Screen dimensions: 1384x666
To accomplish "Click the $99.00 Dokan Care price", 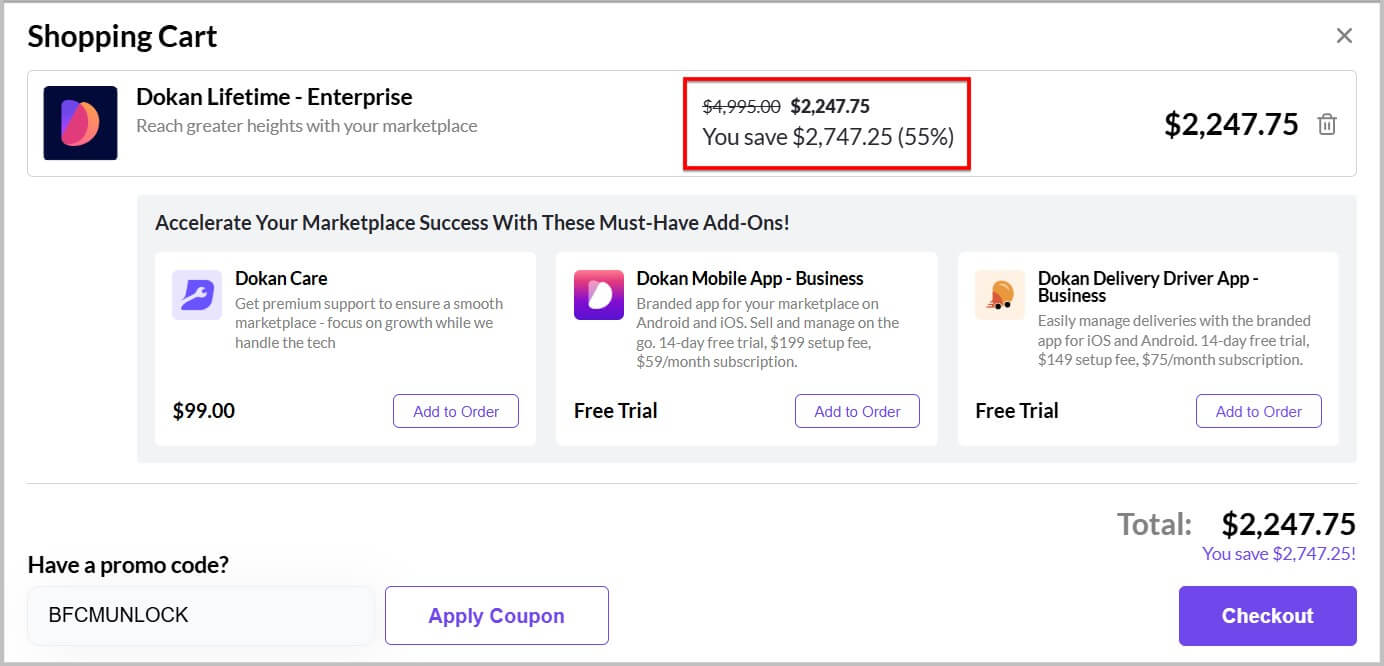I will (204, 411).
